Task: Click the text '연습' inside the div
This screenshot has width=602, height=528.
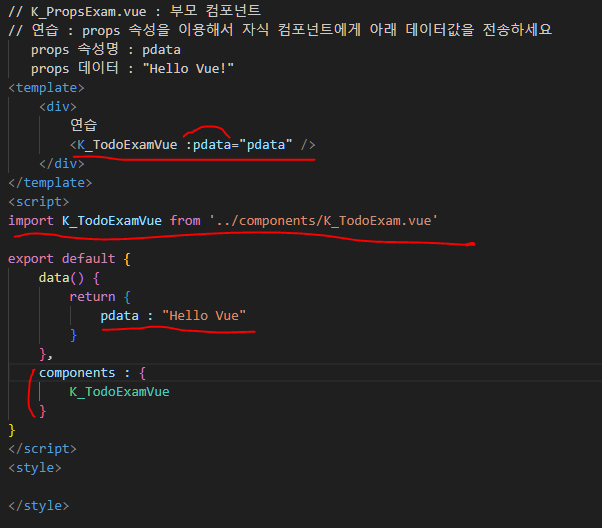Action: (84, 125)
